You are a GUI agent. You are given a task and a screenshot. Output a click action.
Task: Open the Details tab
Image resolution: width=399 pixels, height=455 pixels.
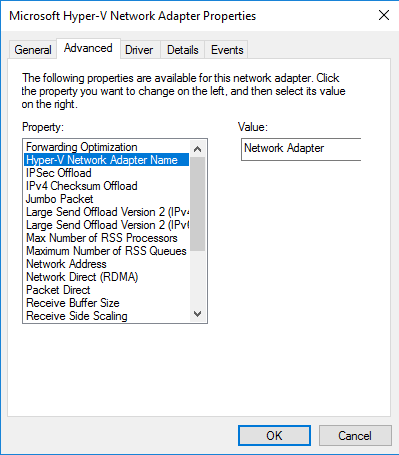(x=183, y=50)
